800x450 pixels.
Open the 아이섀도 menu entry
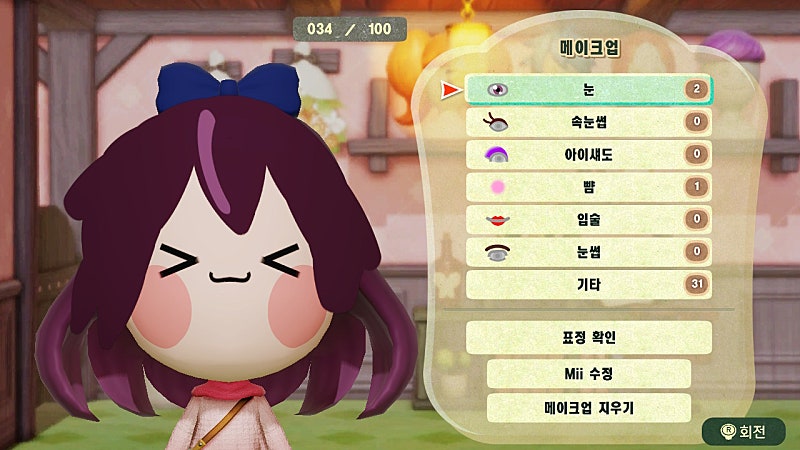[589, 155]
